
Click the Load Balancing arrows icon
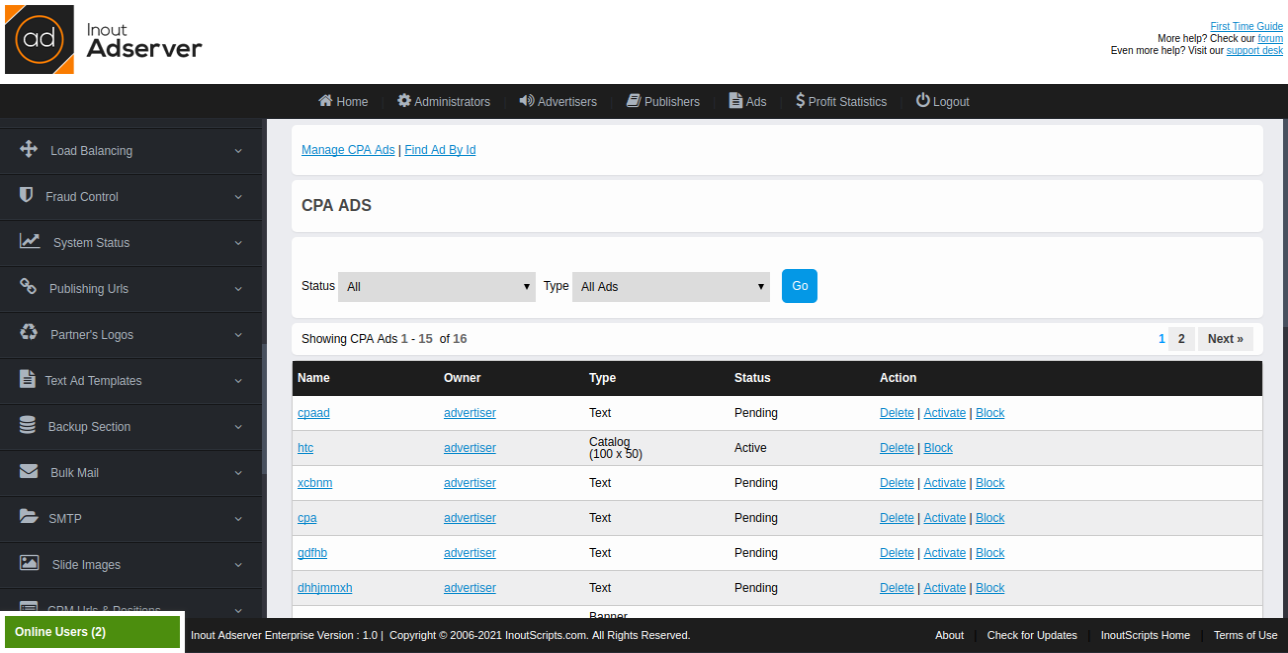coord(28,149)
